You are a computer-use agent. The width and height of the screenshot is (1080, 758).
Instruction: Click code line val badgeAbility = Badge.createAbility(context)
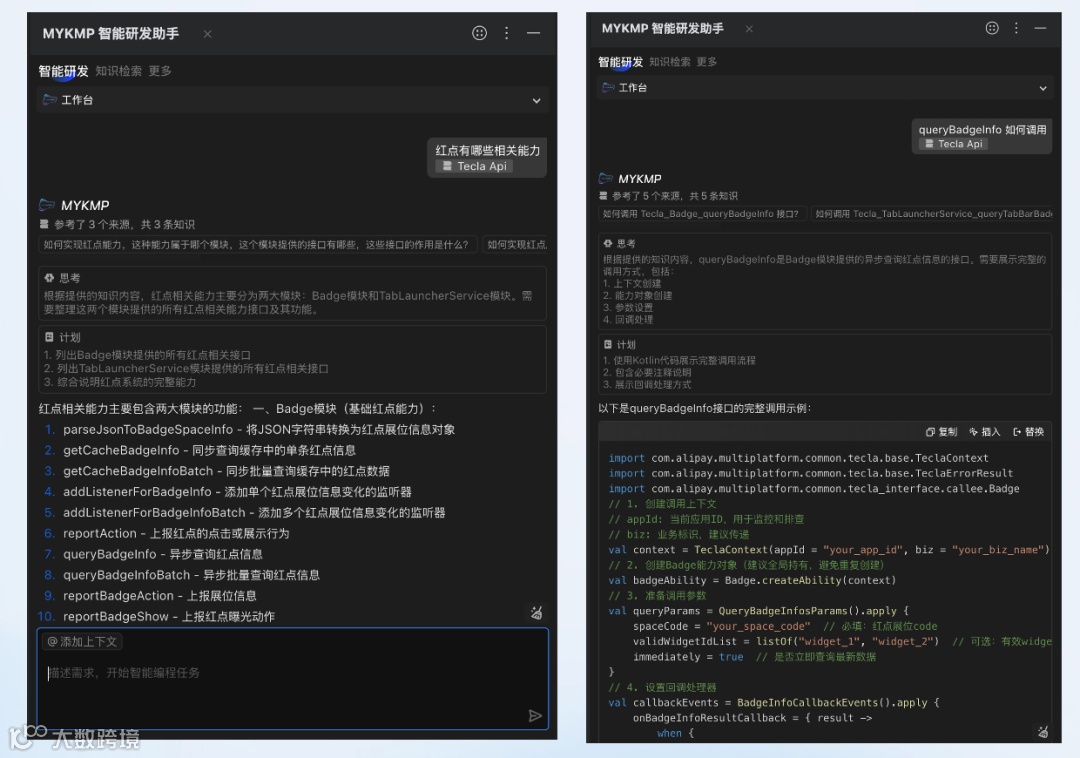pos(752,580)
